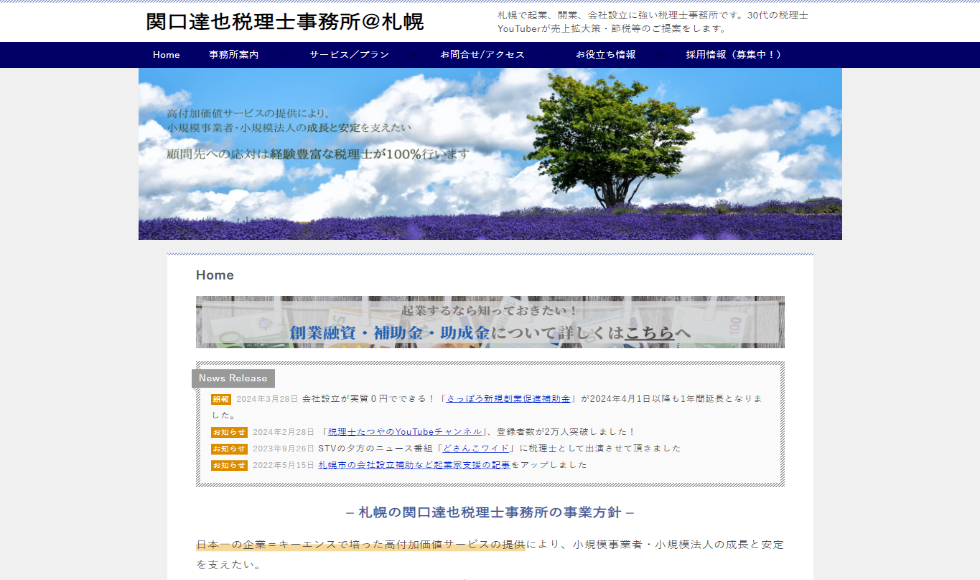The image size is (980, 580).
Task: Click お知らせ tag beside 2024年2月28日
Action: point(228,432)
